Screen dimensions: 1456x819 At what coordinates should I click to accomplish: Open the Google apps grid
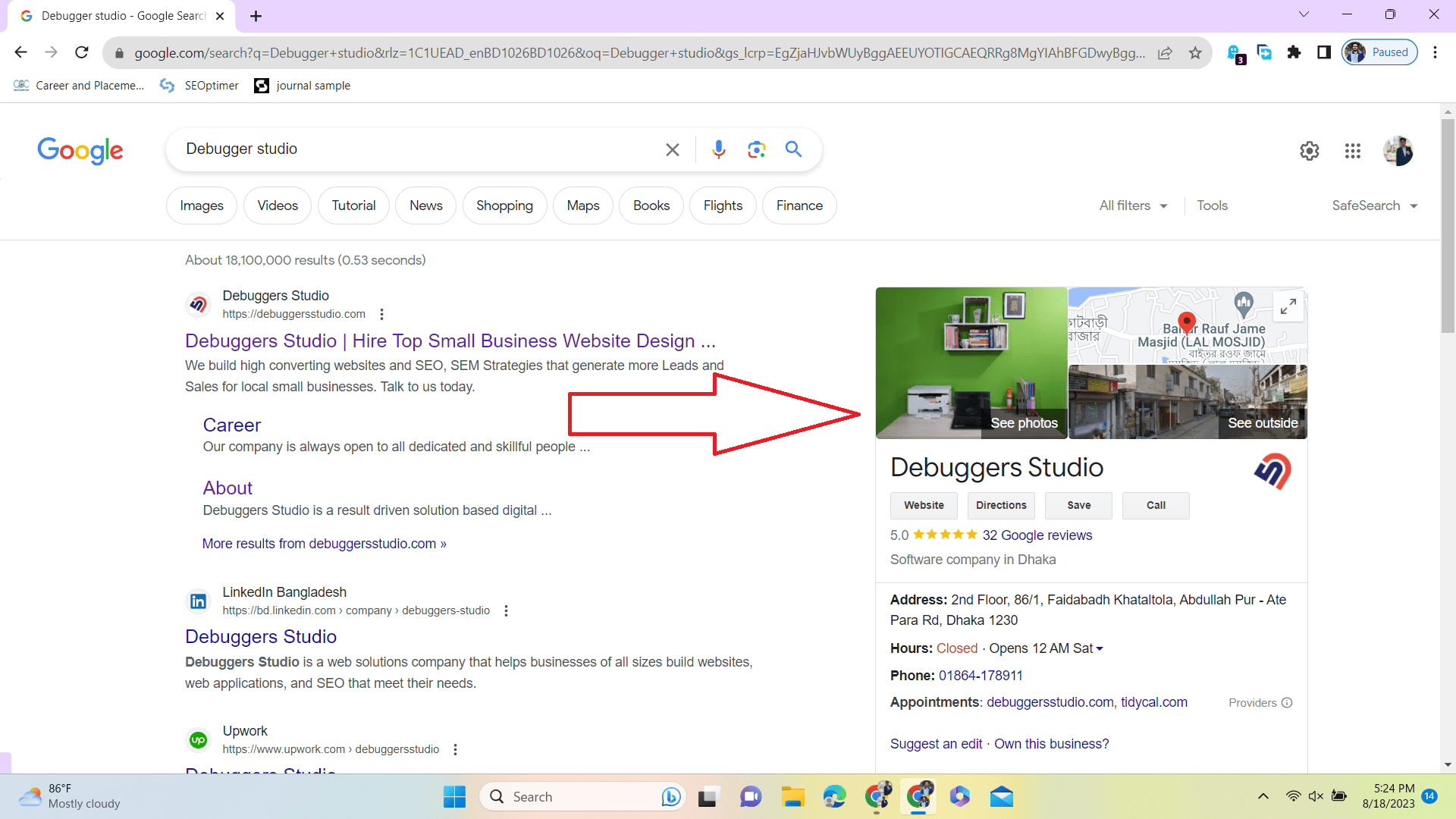pyautogui.click(x=1353, y=151)
